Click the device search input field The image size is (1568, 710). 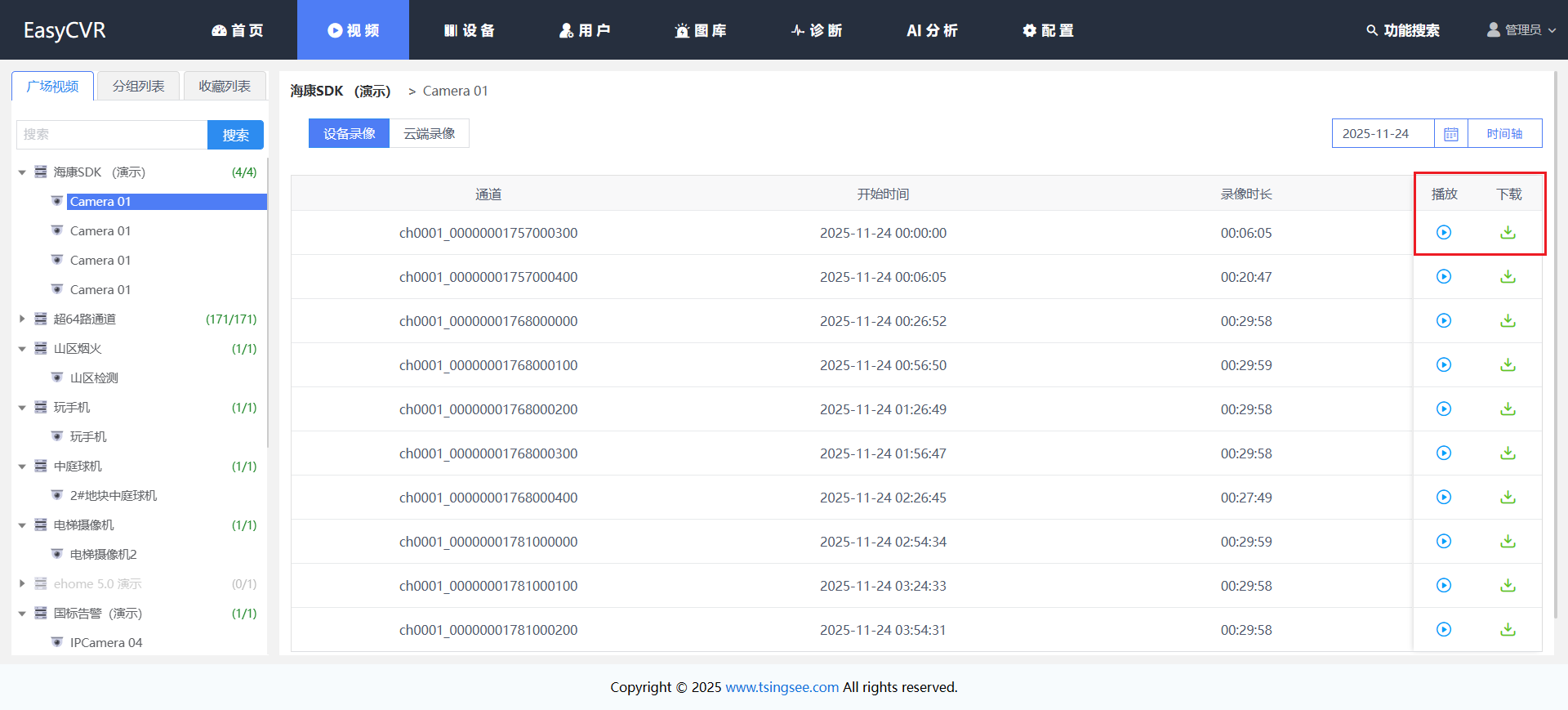[x=112, y=135]
